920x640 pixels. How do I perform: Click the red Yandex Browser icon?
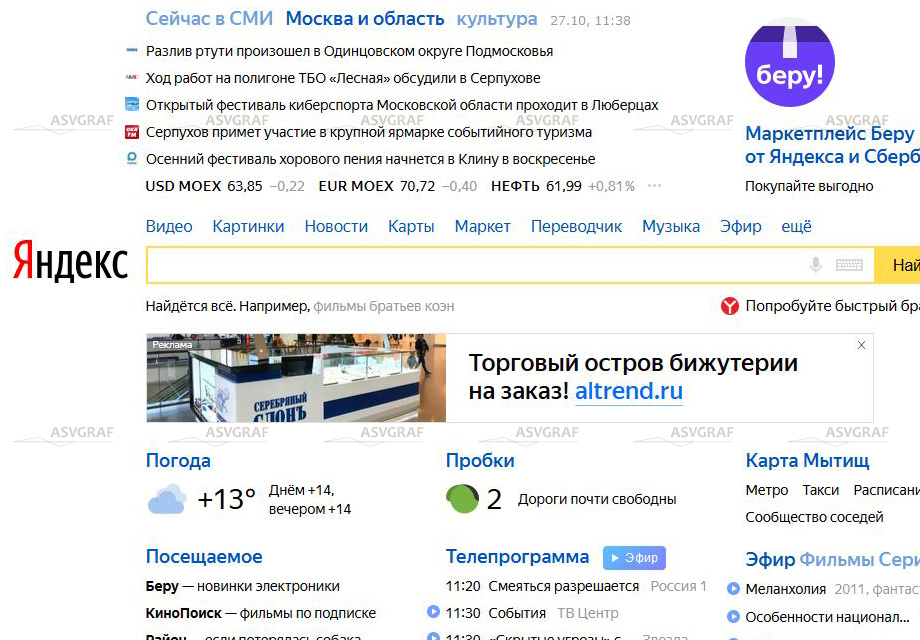pyautogui.click(x=730, y=306)
